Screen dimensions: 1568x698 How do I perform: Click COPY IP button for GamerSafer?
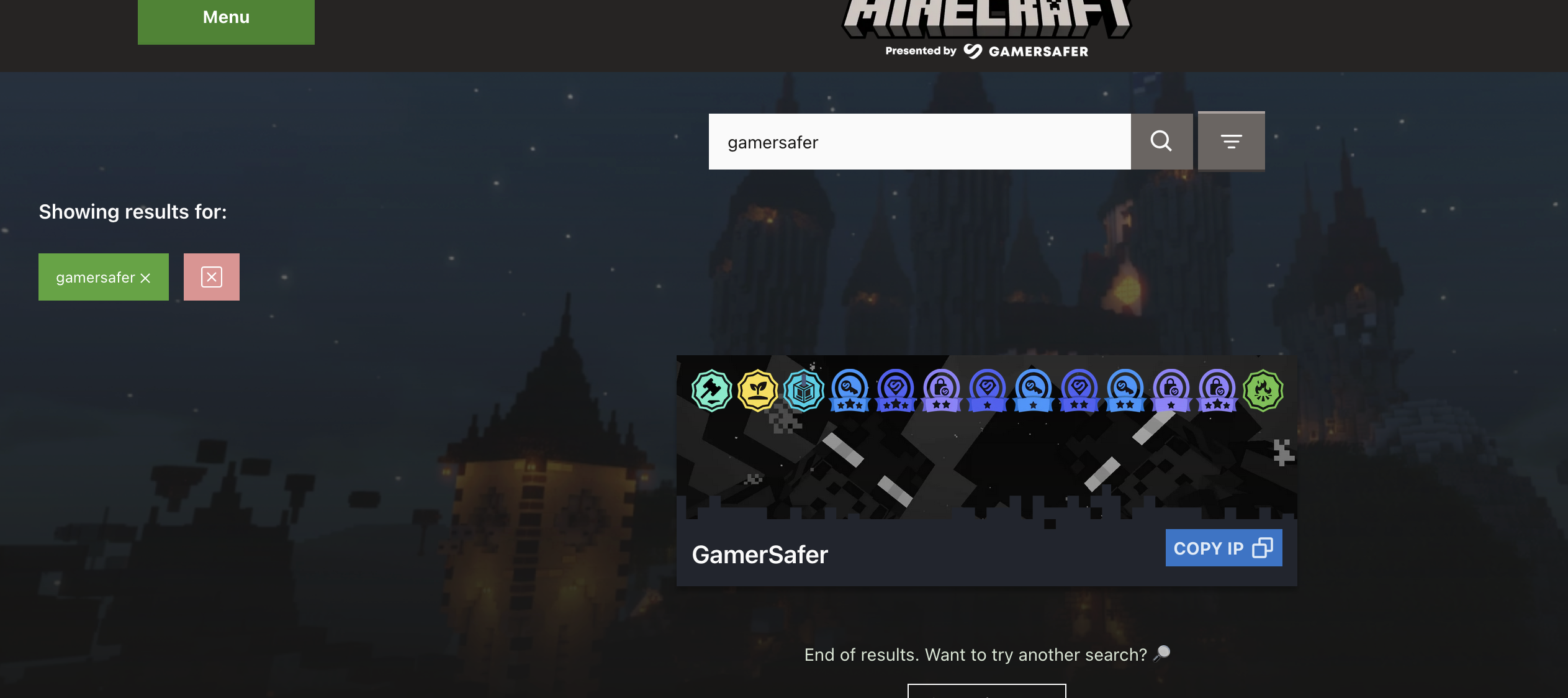1223,547
